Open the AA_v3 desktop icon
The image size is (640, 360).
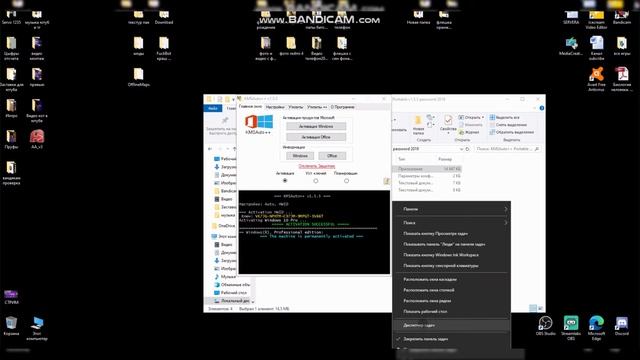click(x=37, y=139)
